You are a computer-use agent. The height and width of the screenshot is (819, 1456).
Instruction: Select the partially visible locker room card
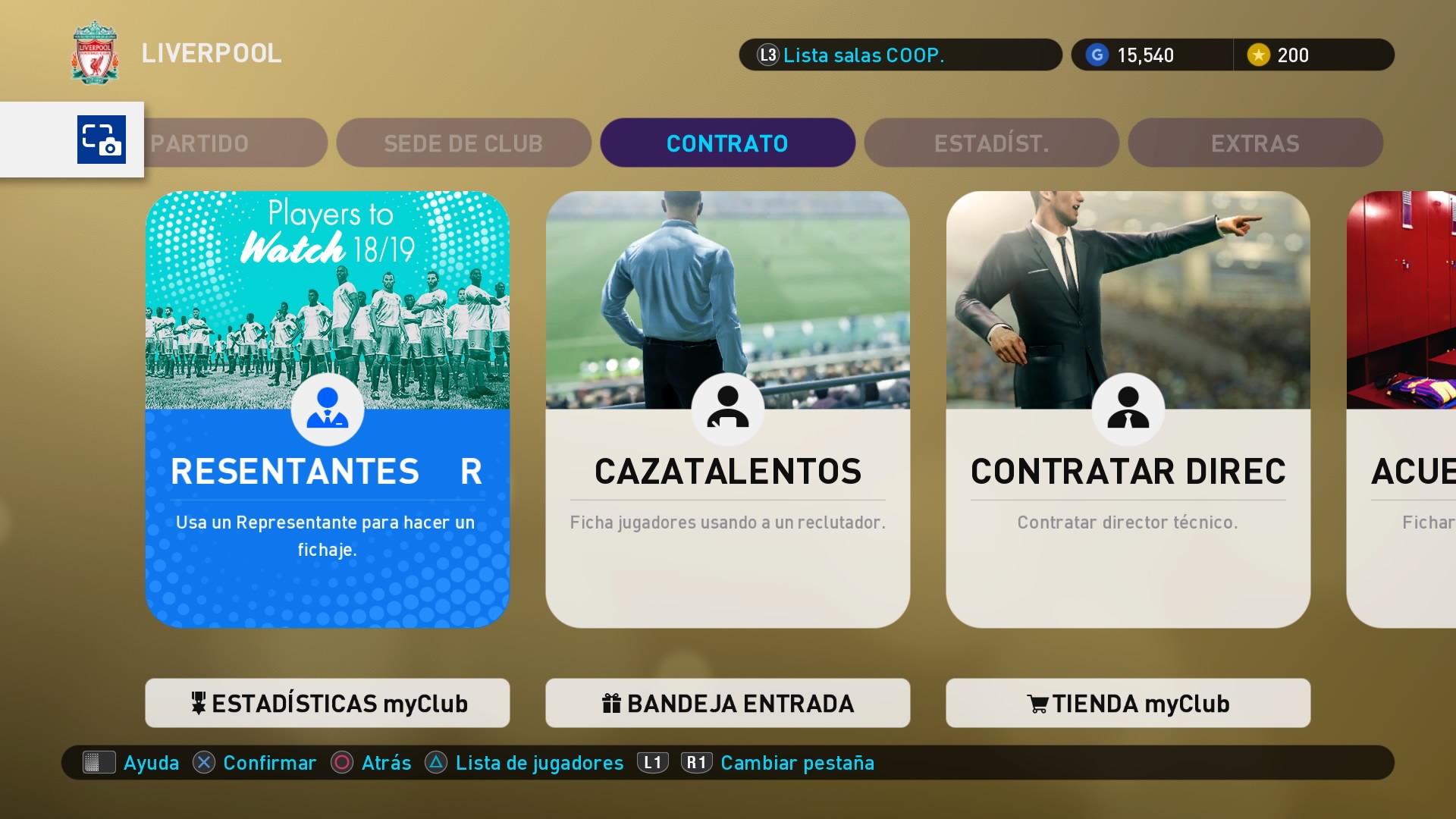point(1401,409)
